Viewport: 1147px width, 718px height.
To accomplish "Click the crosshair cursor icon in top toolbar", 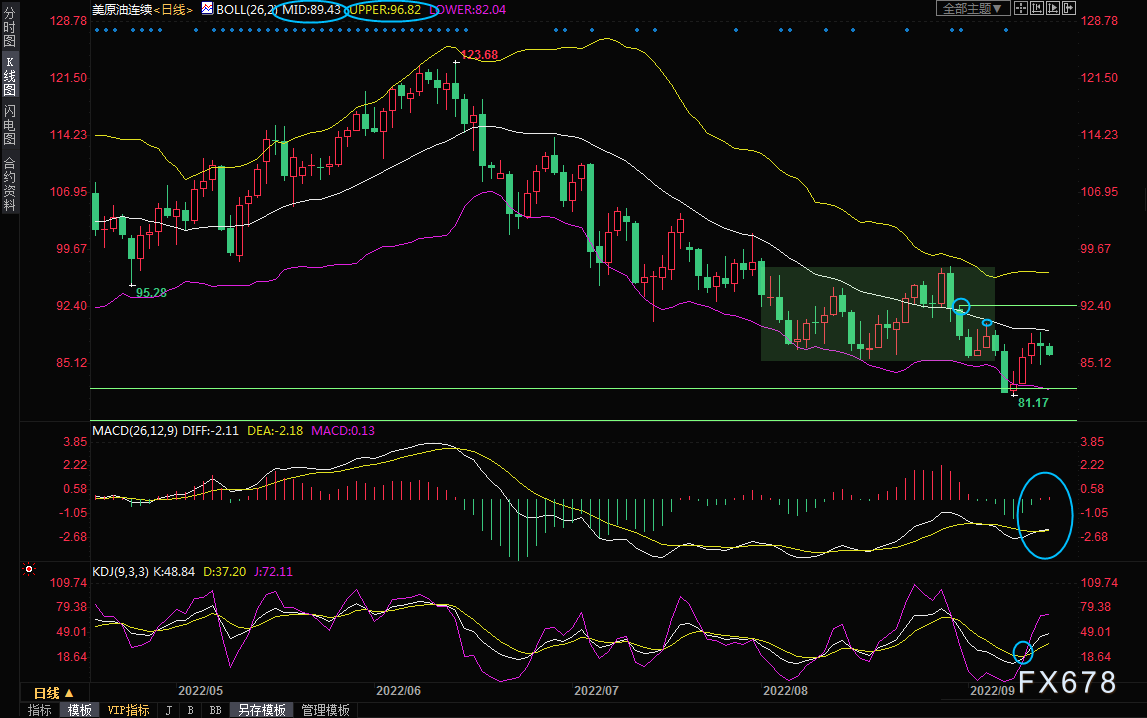I will point(1020,8).
